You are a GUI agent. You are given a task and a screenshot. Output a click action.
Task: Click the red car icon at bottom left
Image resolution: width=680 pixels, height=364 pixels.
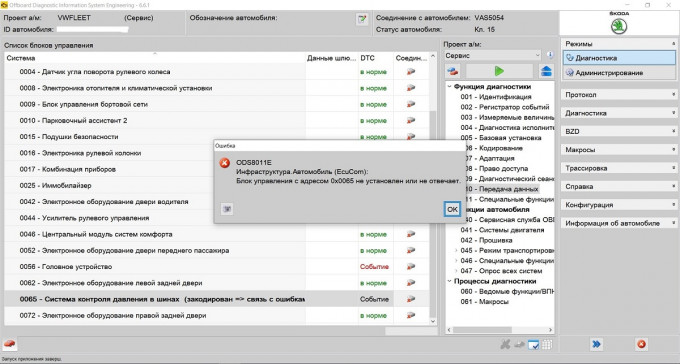click(10, 344)
